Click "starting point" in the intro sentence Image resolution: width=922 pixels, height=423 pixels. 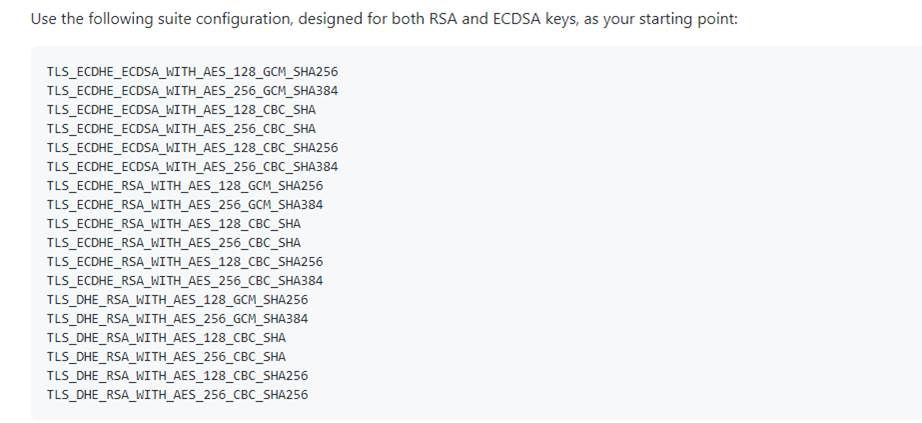[692, 19]
